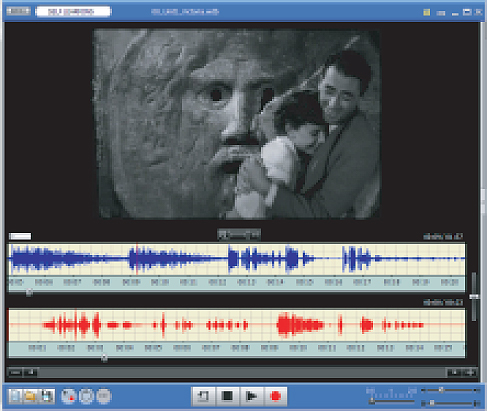The height and width of the screenshot is (411, 488).
Task: Click the third round grey toolbar button
Action: [x=104, y=396]
